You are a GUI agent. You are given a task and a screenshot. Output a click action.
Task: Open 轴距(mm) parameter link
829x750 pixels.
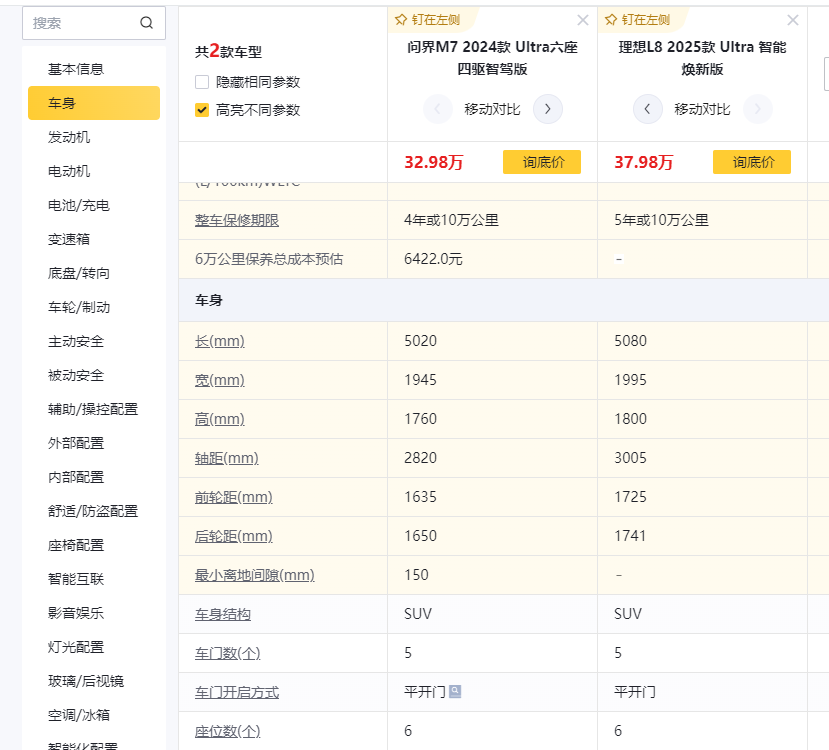coord(226,458)
